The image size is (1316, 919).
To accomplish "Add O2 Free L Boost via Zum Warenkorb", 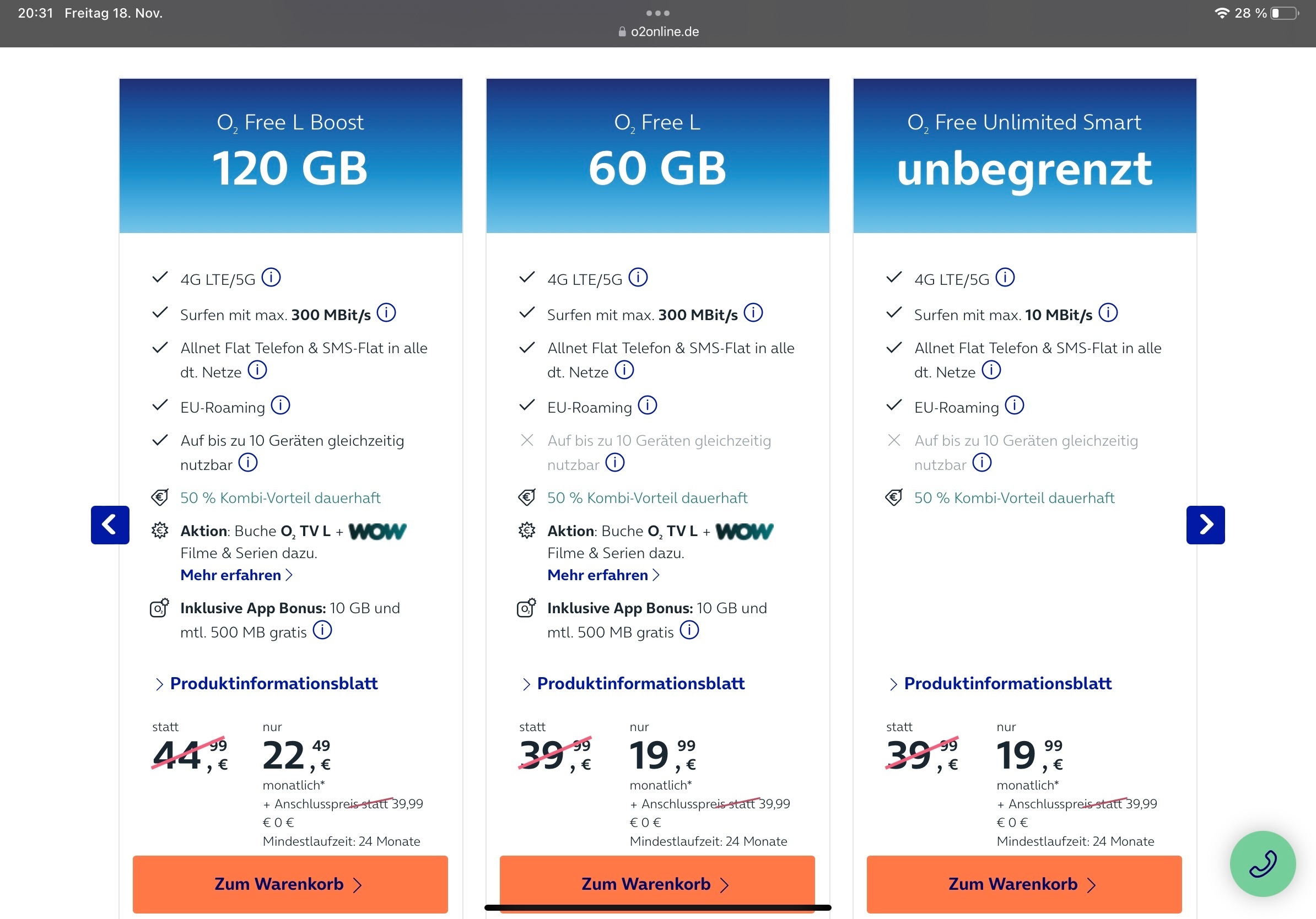I will point(290,884).
